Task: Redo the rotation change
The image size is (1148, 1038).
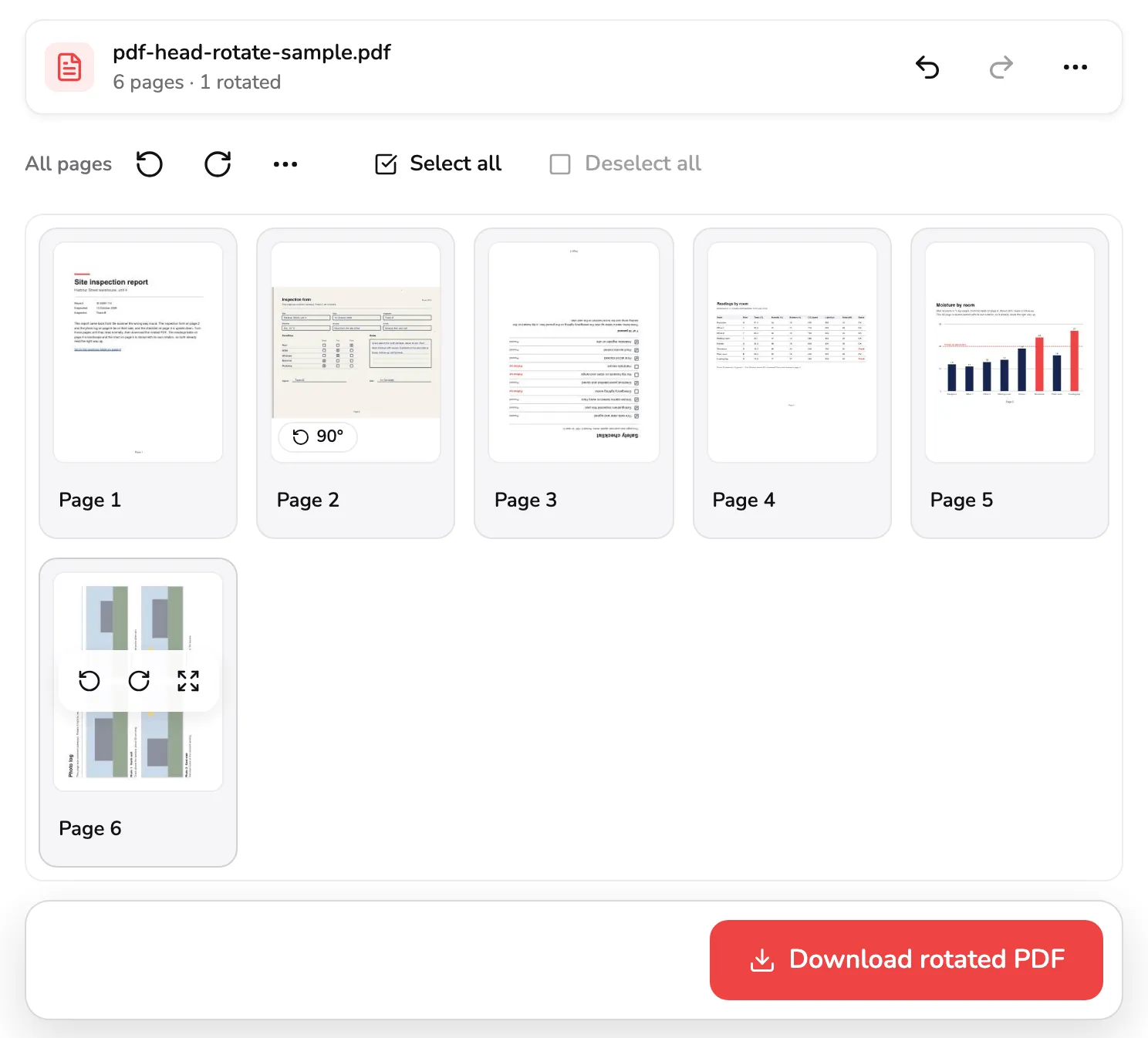Action: pos(1001,68)
